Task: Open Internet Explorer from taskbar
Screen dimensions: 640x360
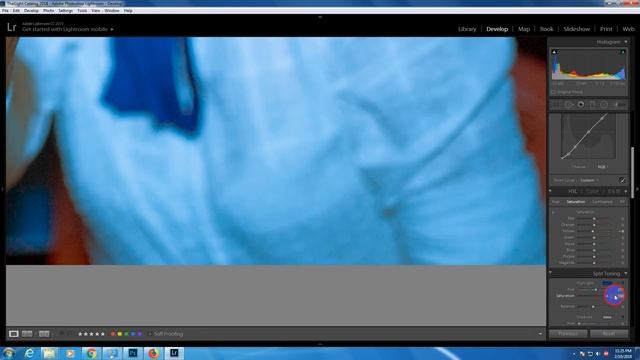Action: point(29,353)
